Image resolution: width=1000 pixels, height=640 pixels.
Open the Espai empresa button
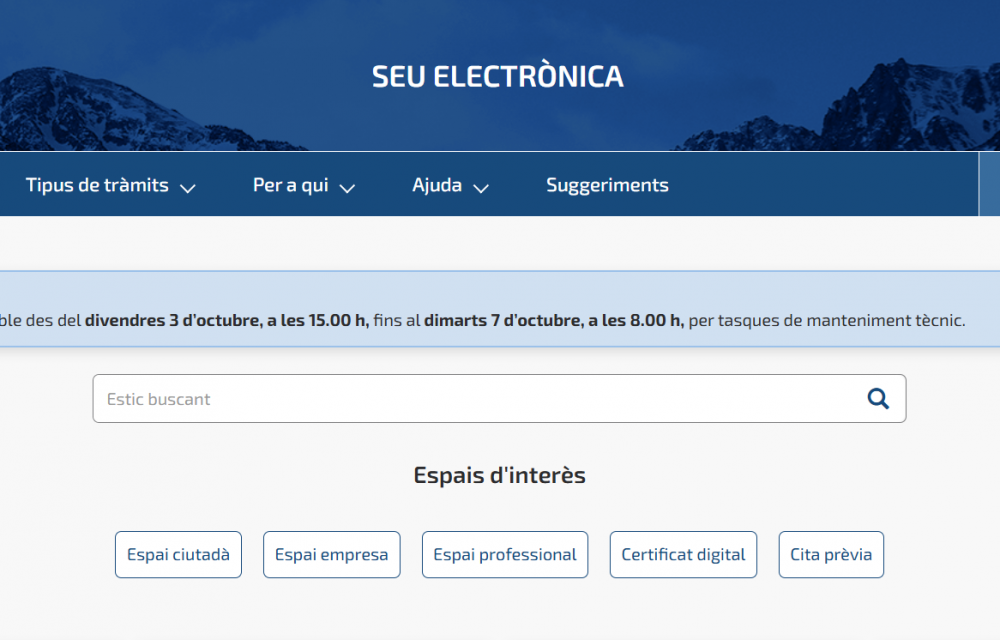pyautogui.click(x=331, y=555)
